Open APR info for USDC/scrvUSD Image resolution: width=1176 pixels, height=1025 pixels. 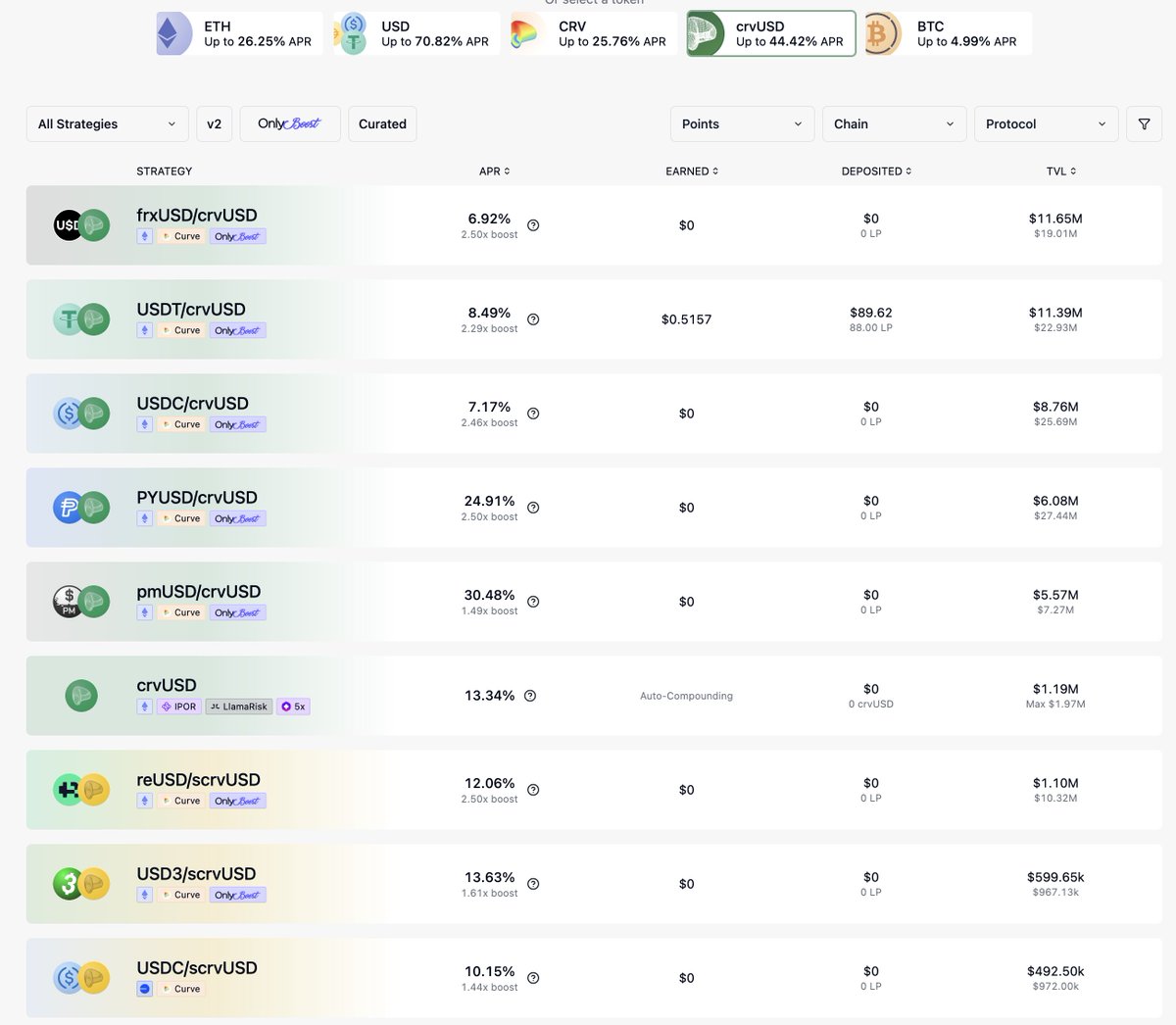[533, 978]
